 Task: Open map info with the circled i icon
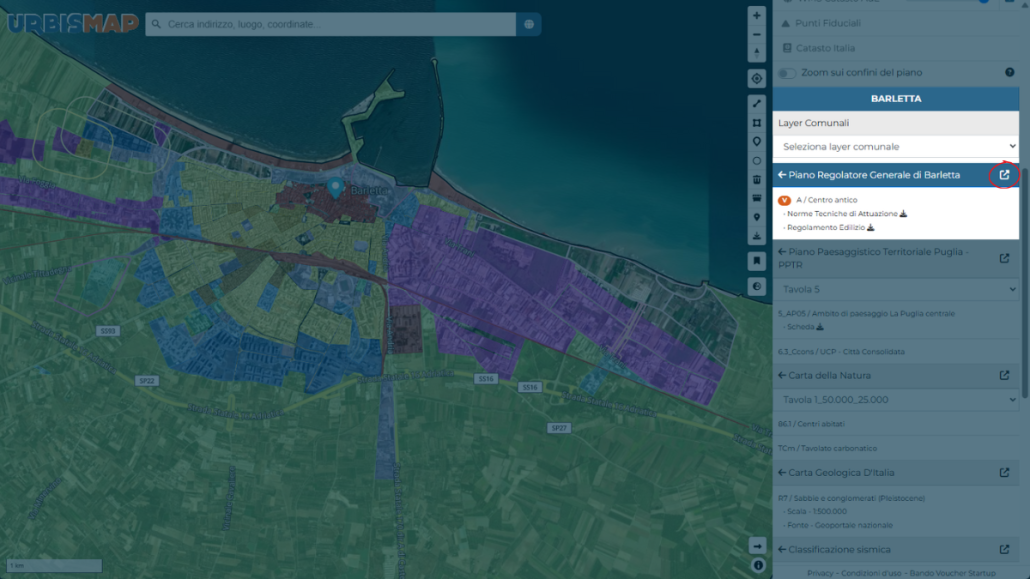pyautogui.click(x=758, y=565)
